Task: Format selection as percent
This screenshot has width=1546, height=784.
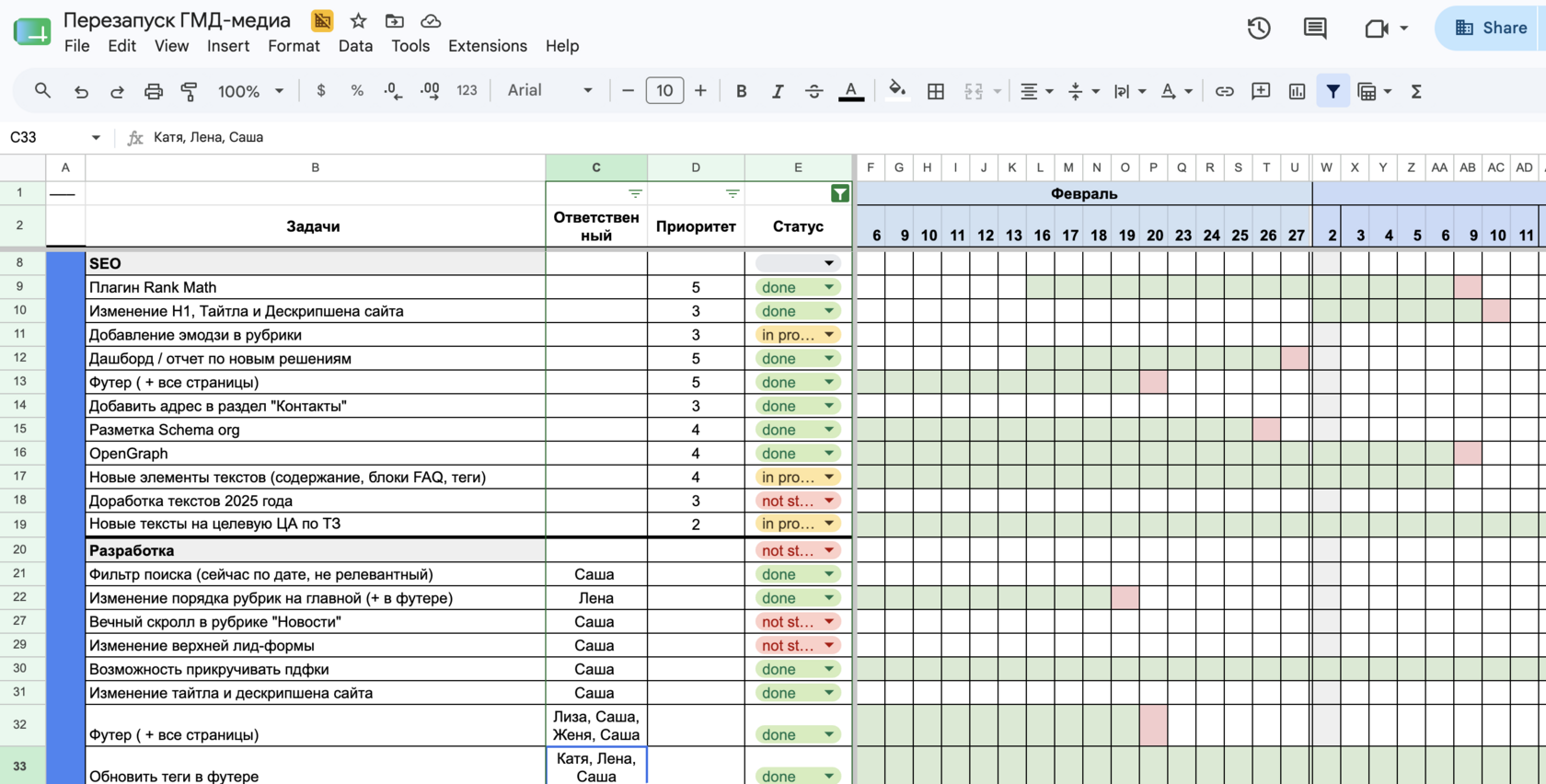Action: tap(357, 91)
